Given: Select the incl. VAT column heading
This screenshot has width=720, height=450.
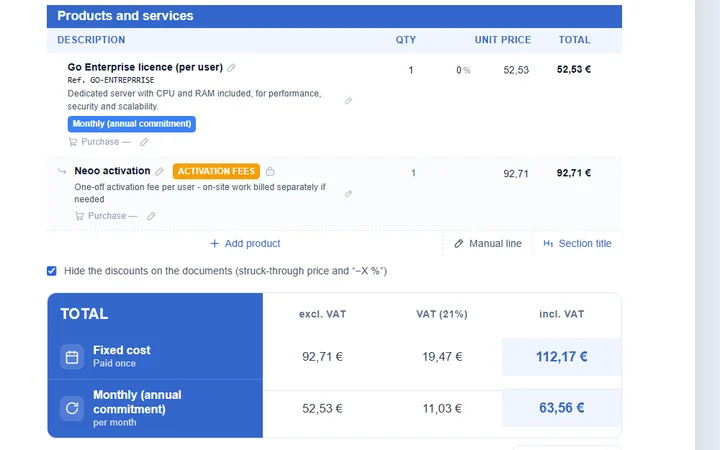Looking at the screenshot, I should [562, 315].
